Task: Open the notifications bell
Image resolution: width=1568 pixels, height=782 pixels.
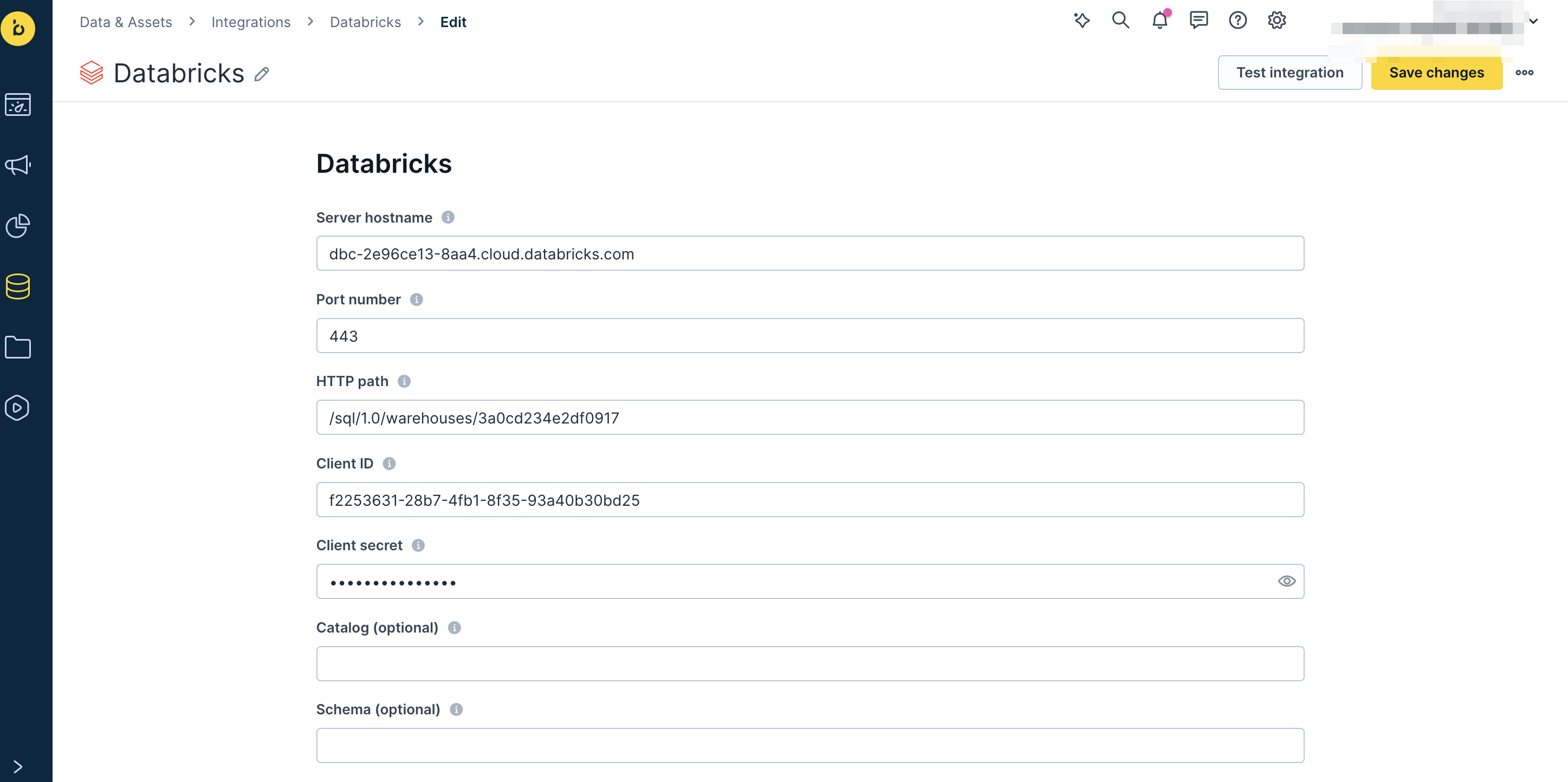Action: tap(1160, 20)
